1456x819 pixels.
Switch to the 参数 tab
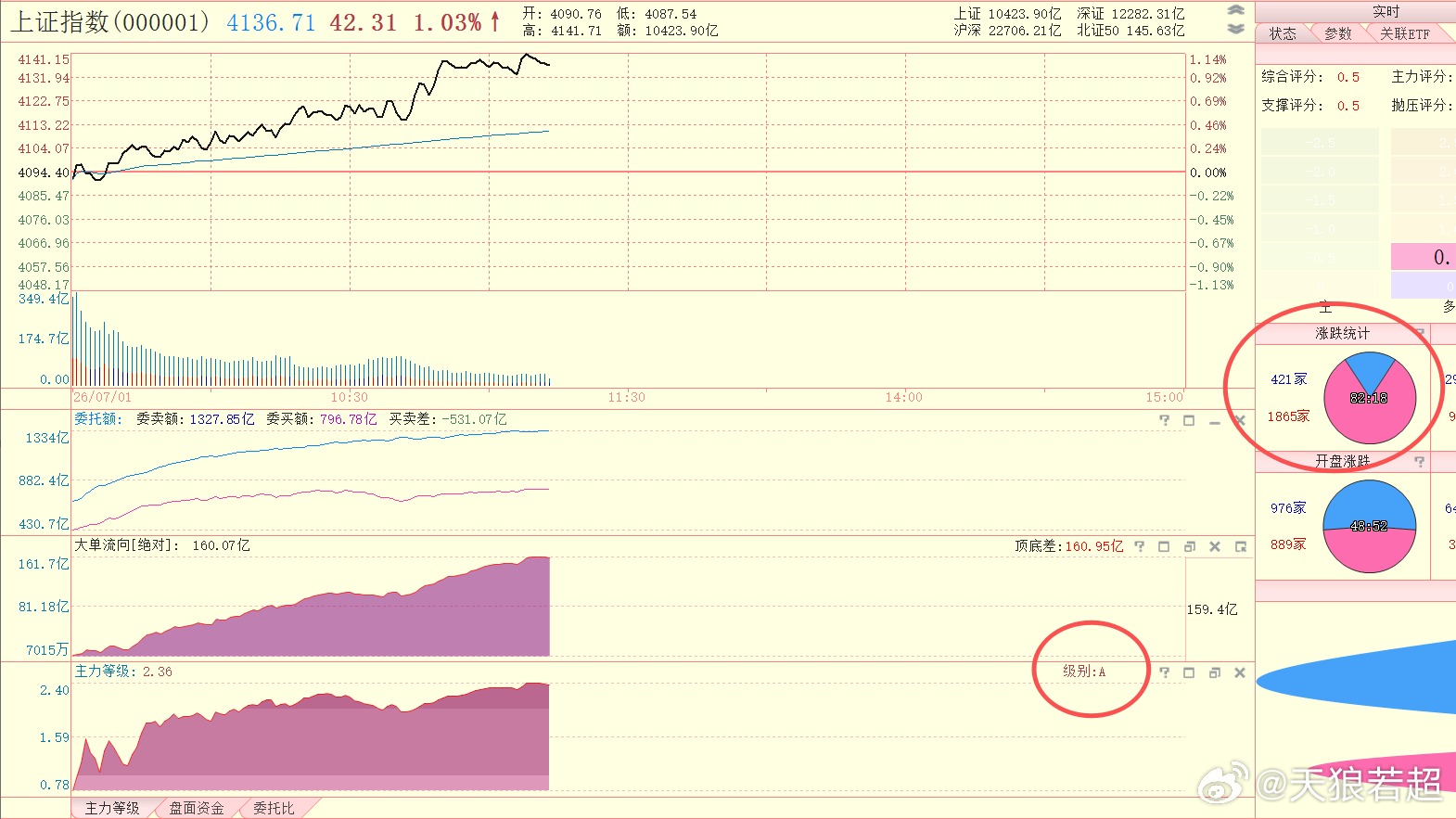[1337, 34]
